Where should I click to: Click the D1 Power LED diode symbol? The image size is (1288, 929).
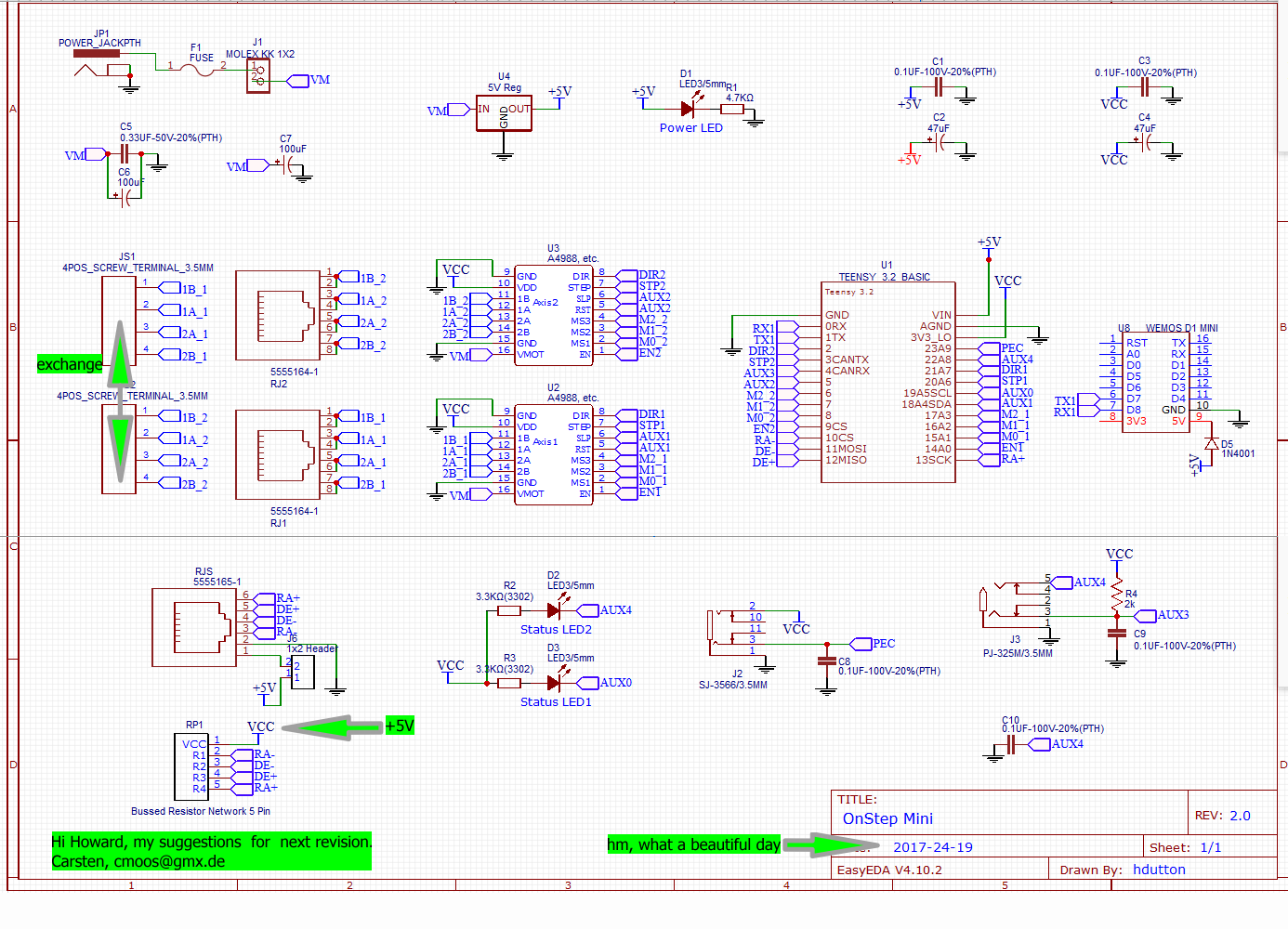coord(689,109)
